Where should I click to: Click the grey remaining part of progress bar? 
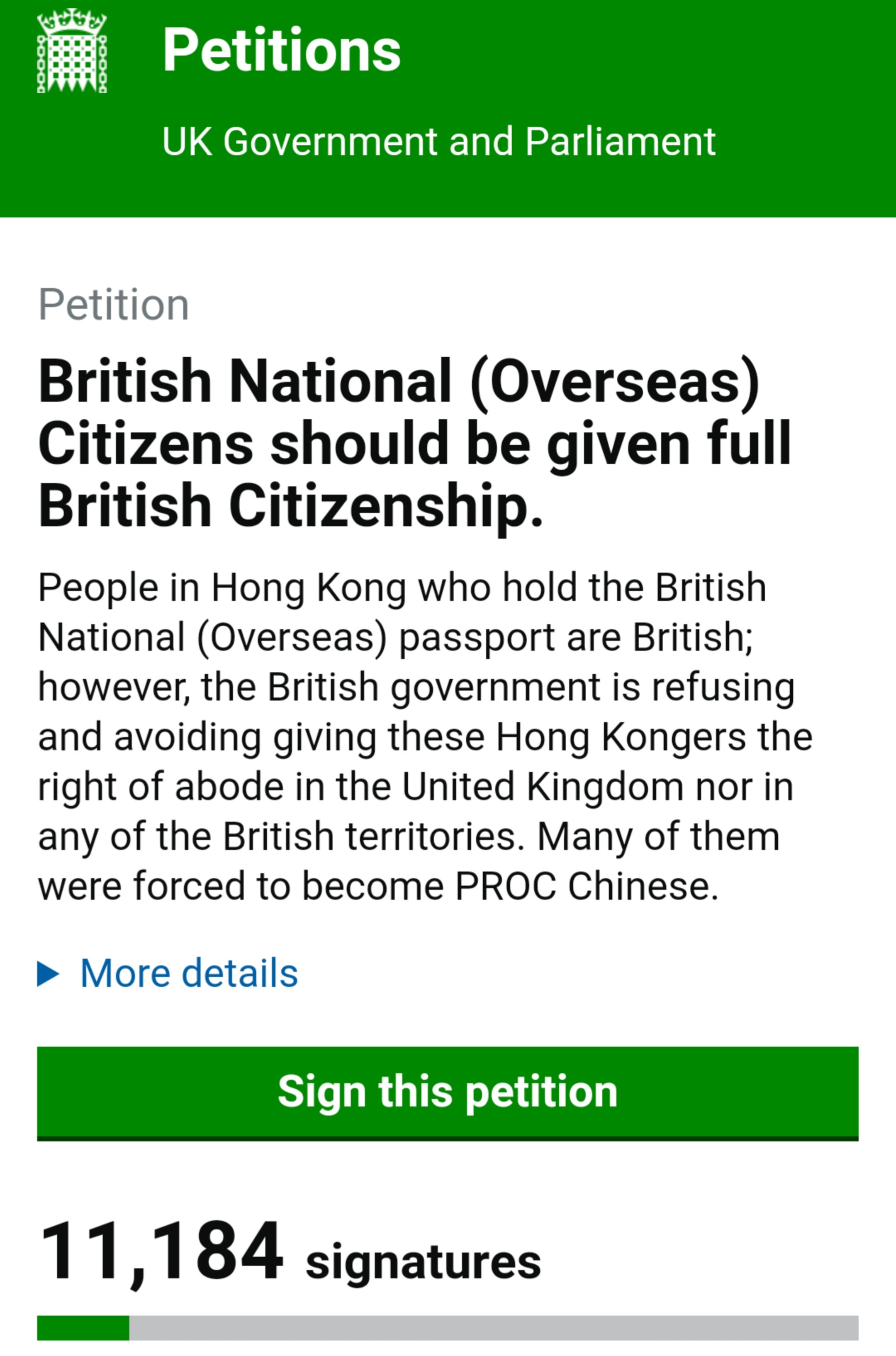pyautogui.click(x=494, y=1327)
